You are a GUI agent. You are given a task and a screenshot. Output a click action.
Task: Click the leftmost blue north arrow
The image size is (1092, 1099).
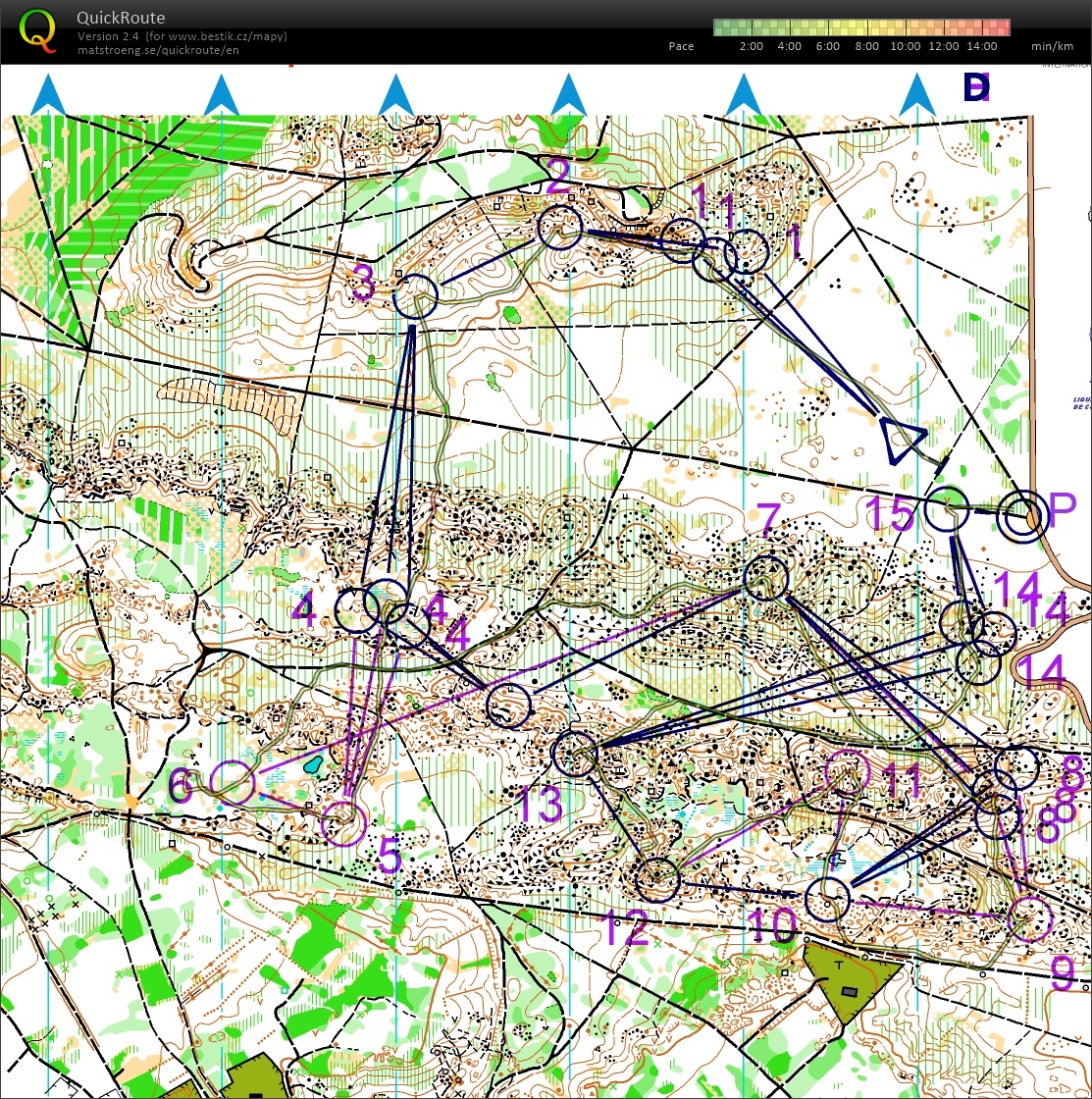(47, 95)
